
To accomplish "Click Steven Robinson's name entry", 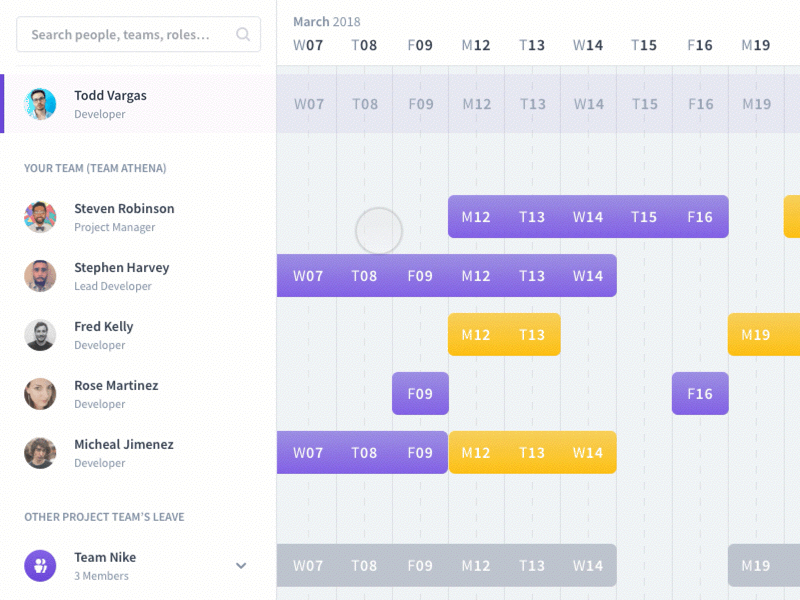I will (x=124, y=208).
